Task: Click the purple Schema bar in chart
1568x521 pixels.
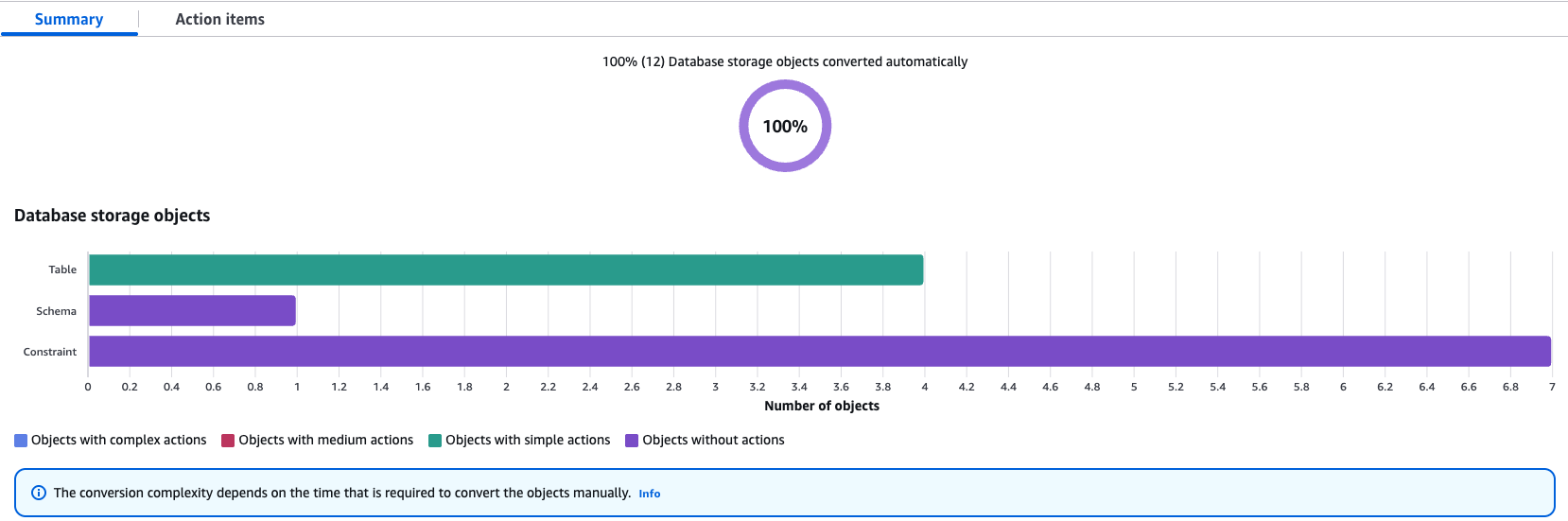Action: [192, 310]
